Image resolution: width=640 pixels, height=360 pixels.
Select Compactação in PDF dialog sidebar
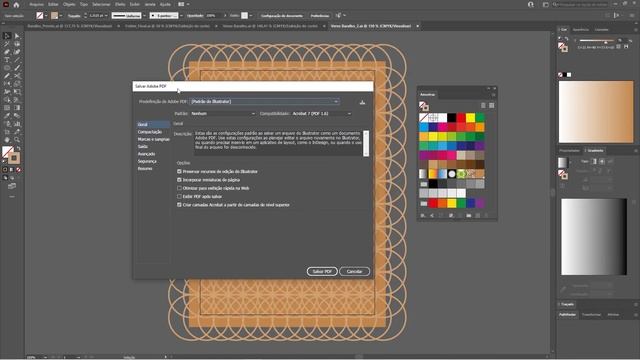point(150,132)
